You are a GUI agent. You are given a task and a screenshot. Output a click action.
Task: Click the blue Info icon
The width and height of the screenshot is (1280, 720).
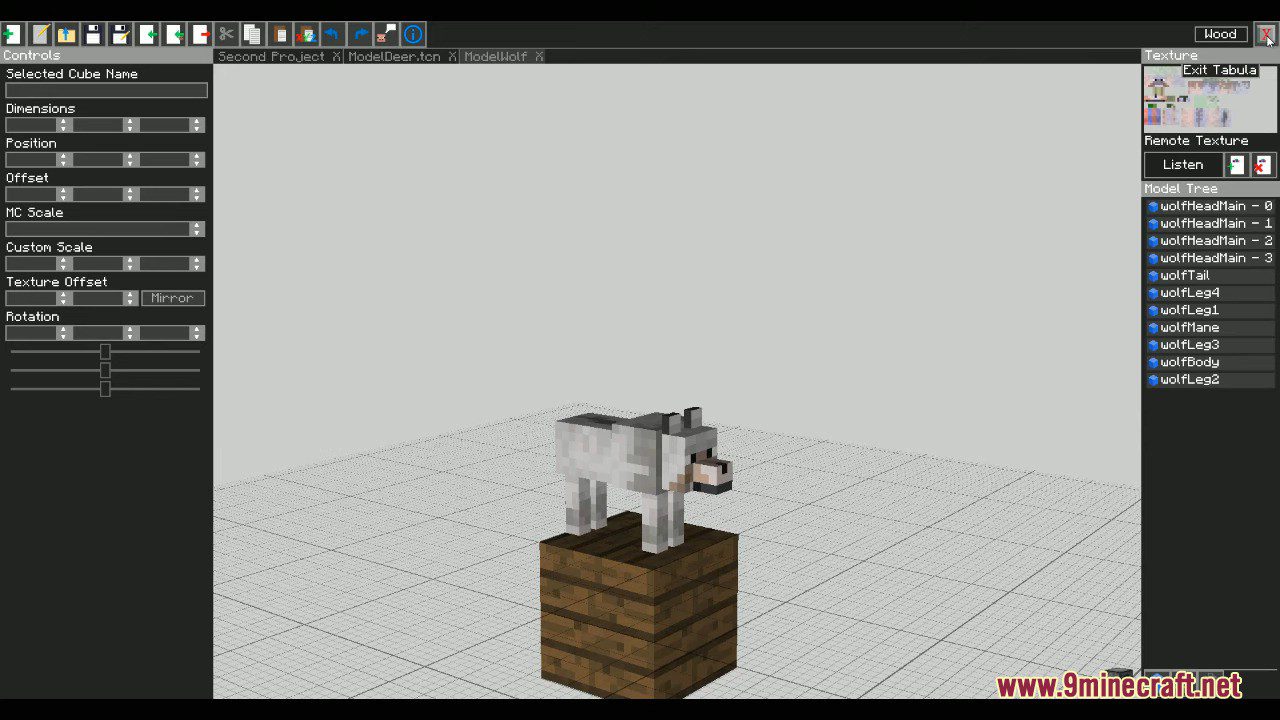413,34
